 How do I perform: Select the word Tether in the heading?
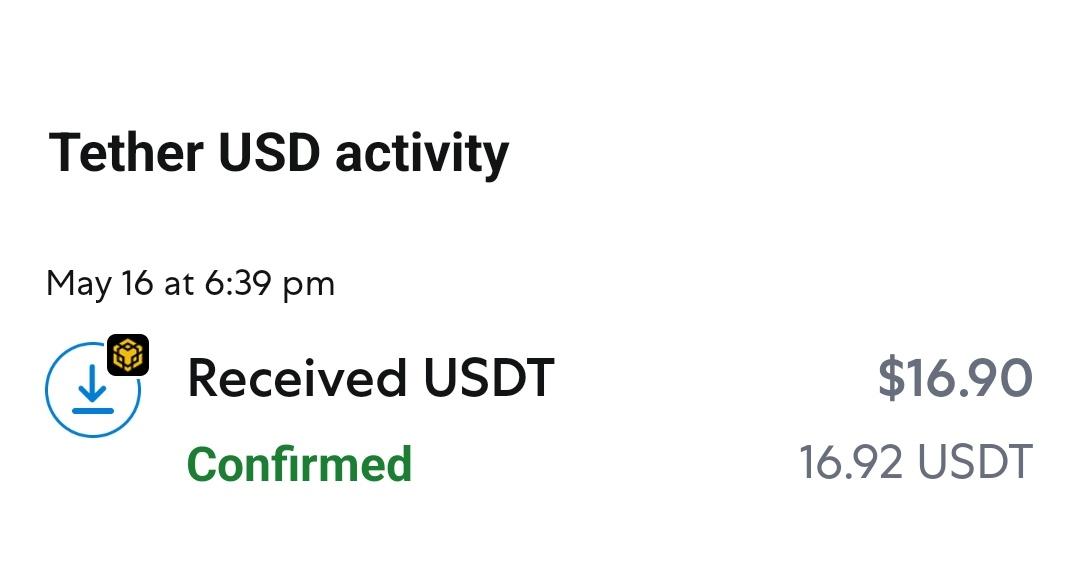pyautogui.click(x=126, y=152)
